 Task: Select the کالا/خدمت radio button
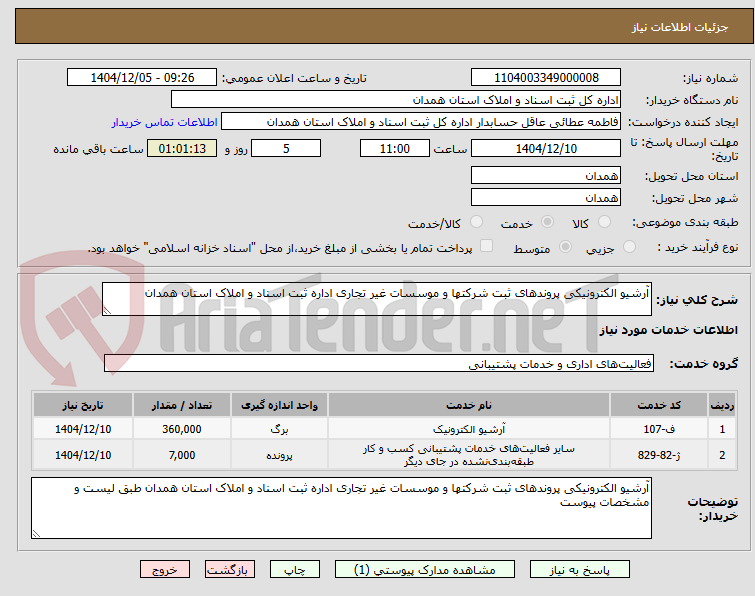(x=476, y=222)
